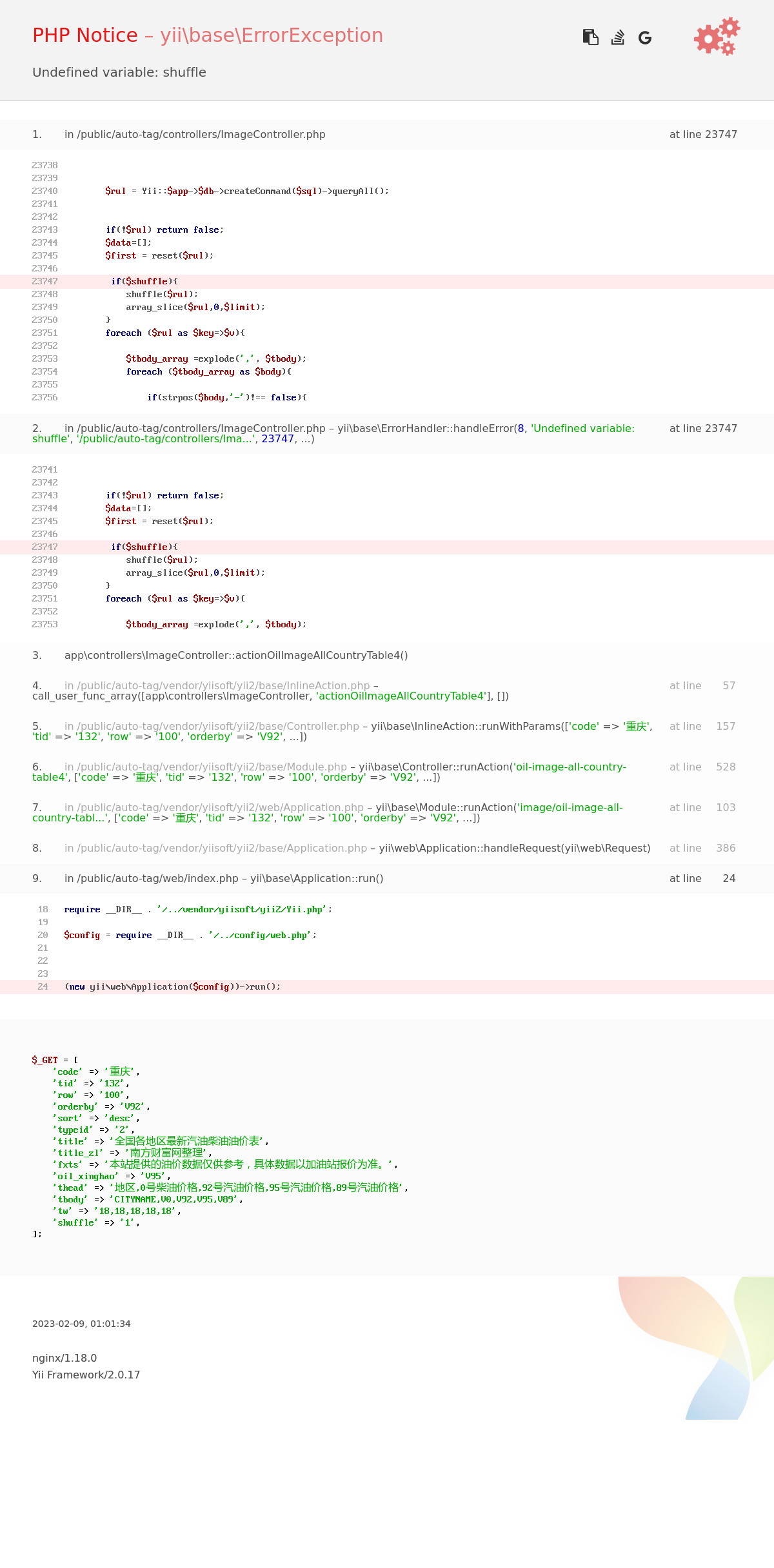
Task: Click 'at line 24' in frame 9
Action: point(702,879)
